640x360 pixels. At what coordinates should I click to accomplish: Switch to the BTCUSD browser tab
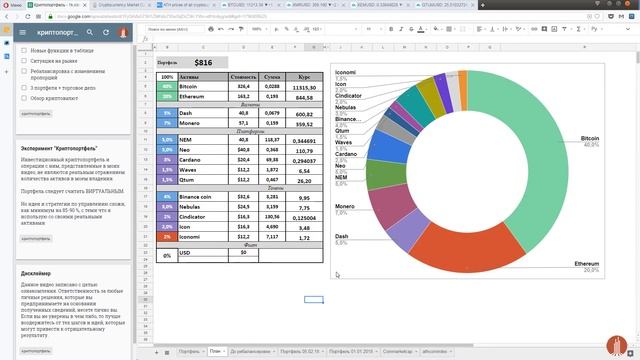[x=250, y=5]
